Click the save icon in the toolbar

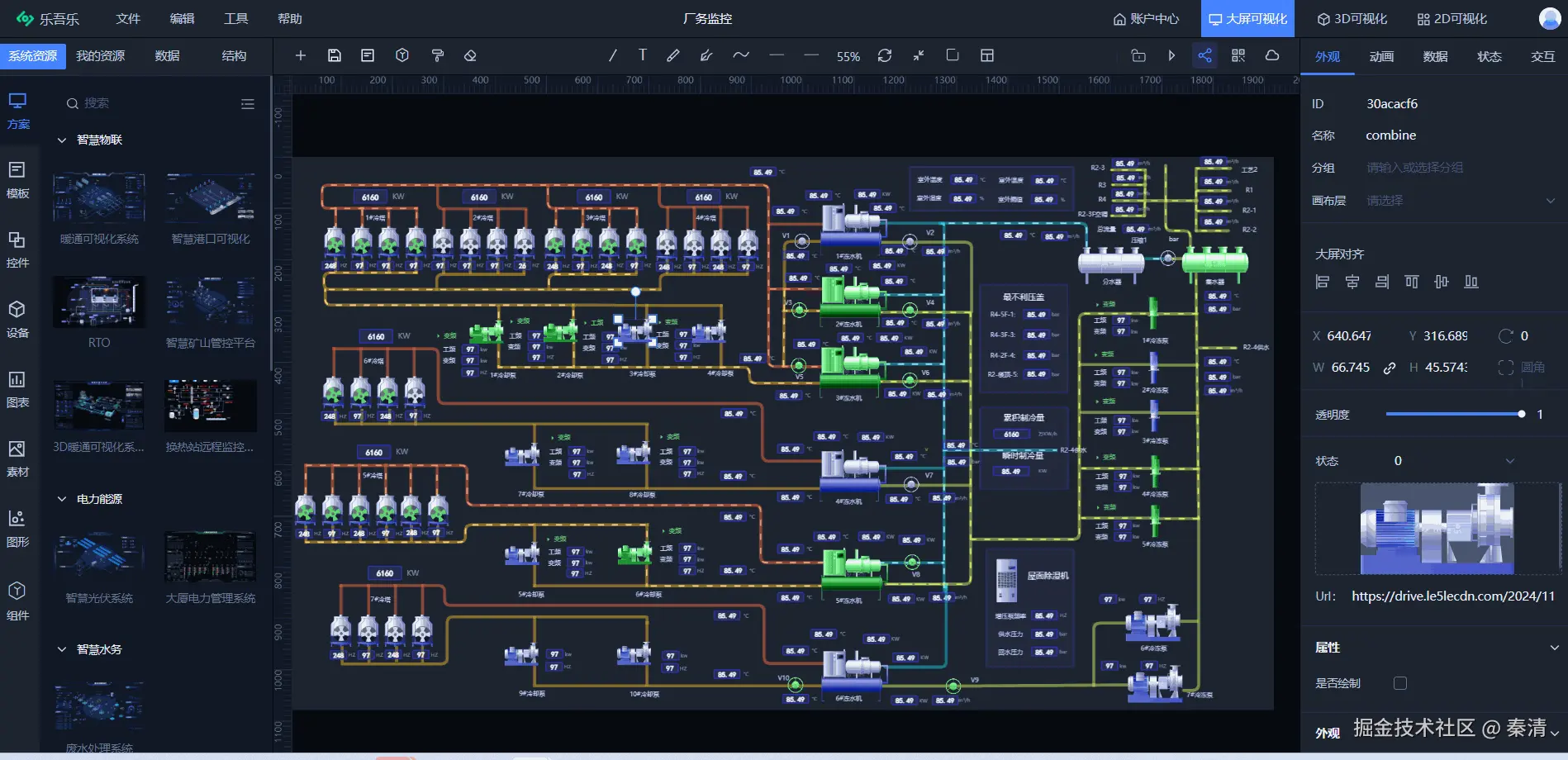click(x=335, y=55)
